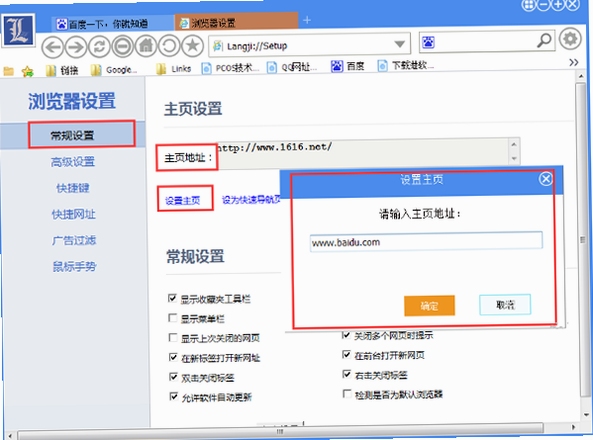The height and width of the screenshot is (440, 593).
Task: Click the Back navigation arrow
Action: coord(53,47)
